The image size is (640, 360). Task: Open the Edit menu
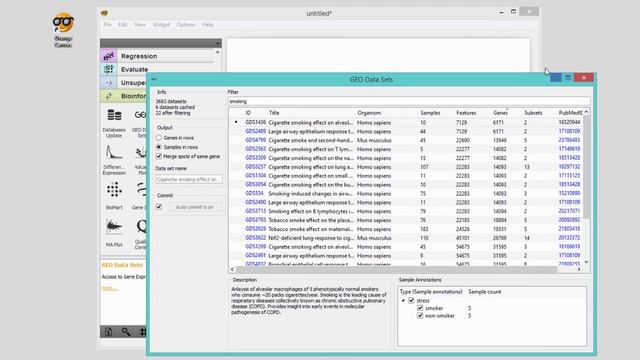click(x=123, y=25)
